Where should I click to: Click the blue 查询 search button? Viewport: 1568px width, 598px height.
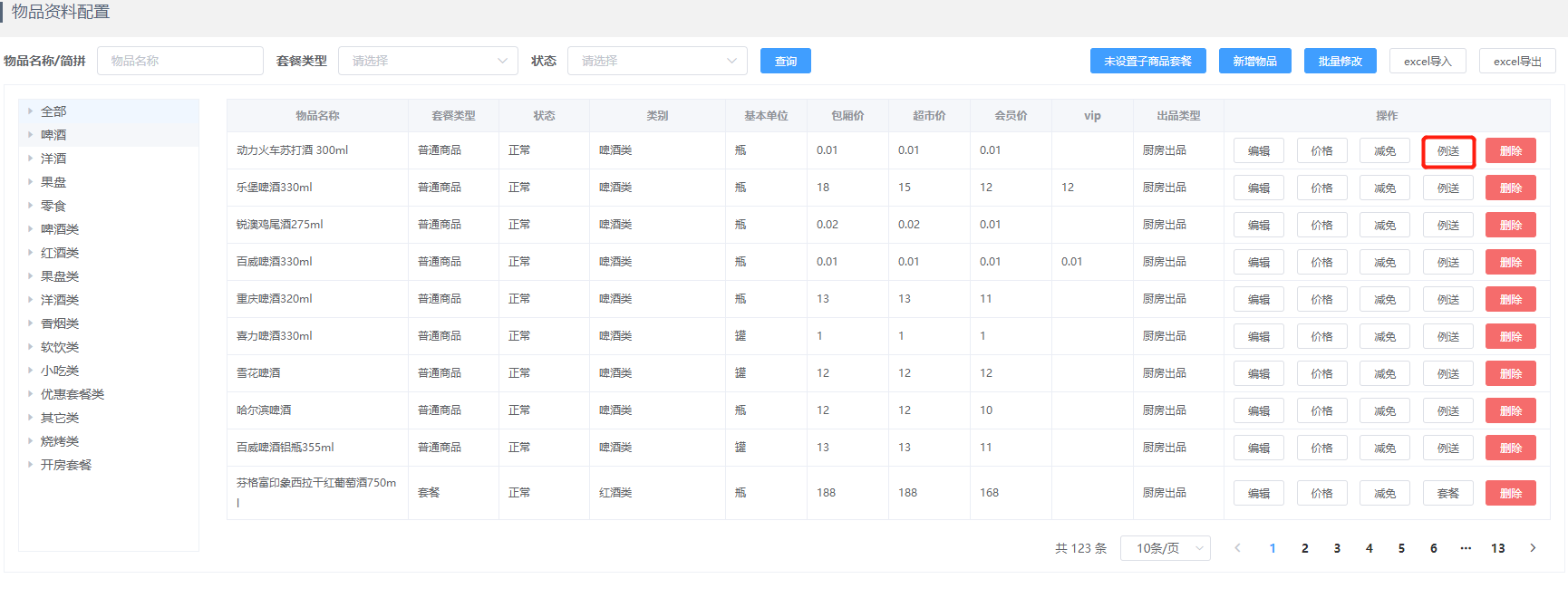click(x=786, y=61)
